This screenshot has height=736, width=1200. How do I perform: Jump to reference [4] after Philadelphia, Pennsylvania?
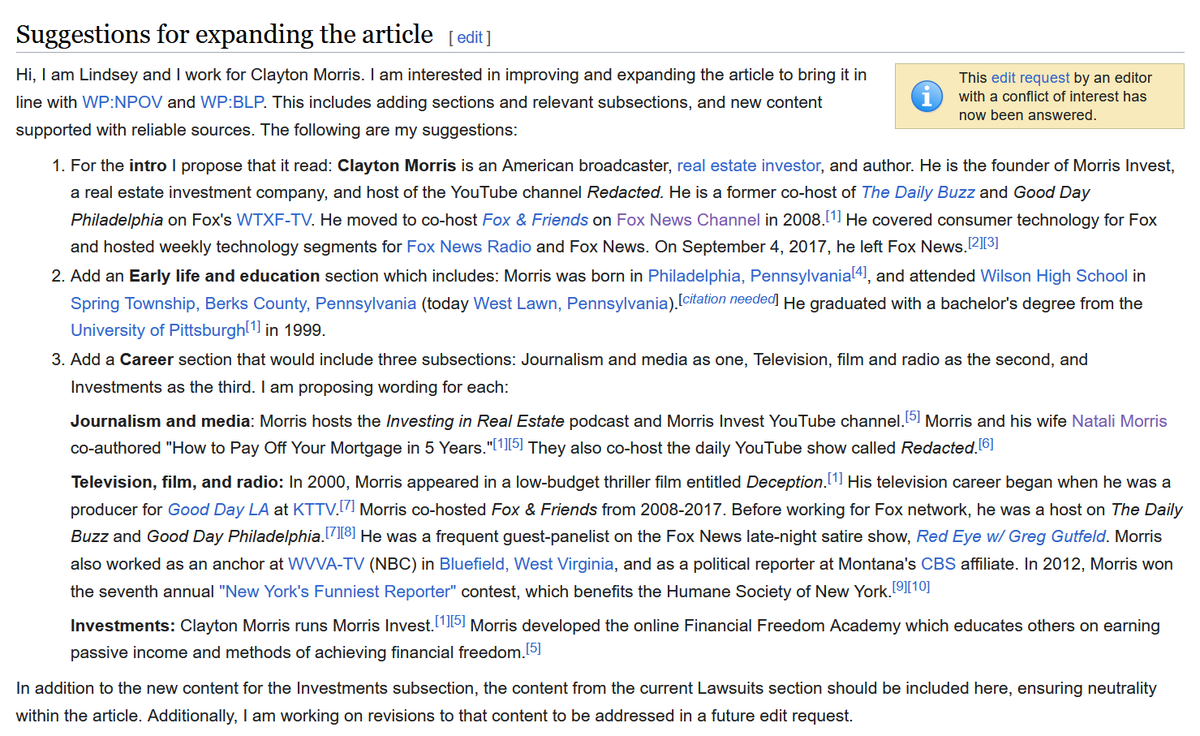pos(860,270)
